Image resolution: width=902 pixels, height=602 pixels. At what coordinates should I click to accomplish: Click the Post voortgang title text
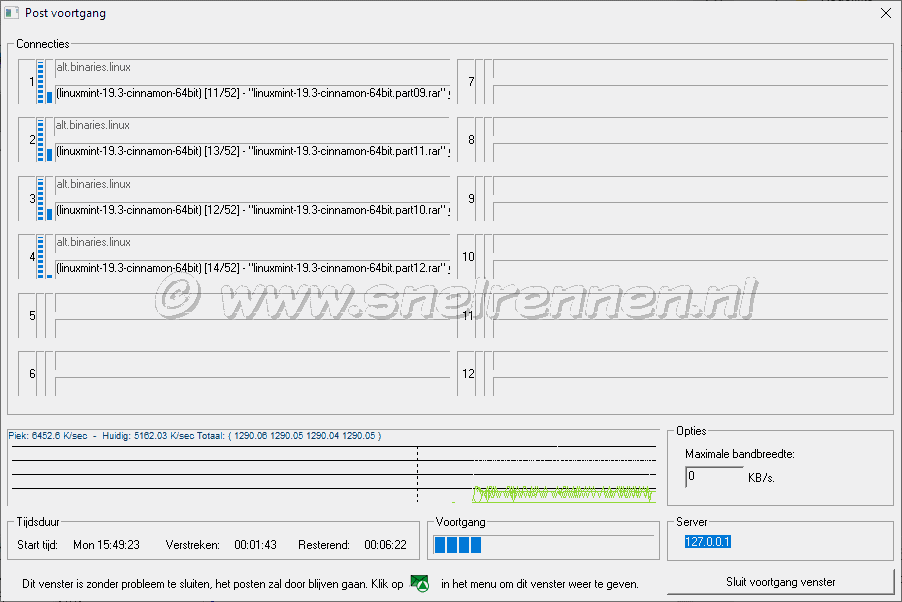(66, 13)
